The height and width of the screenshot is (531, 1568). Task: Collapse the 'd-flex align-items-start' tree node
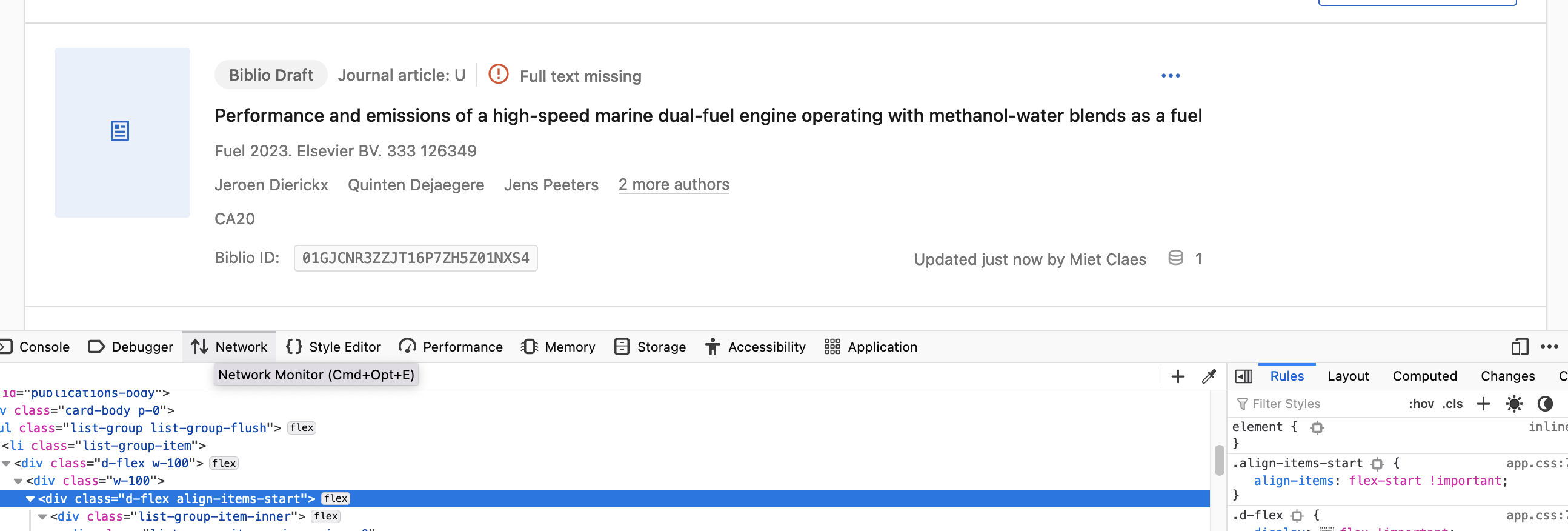[28, 498]
